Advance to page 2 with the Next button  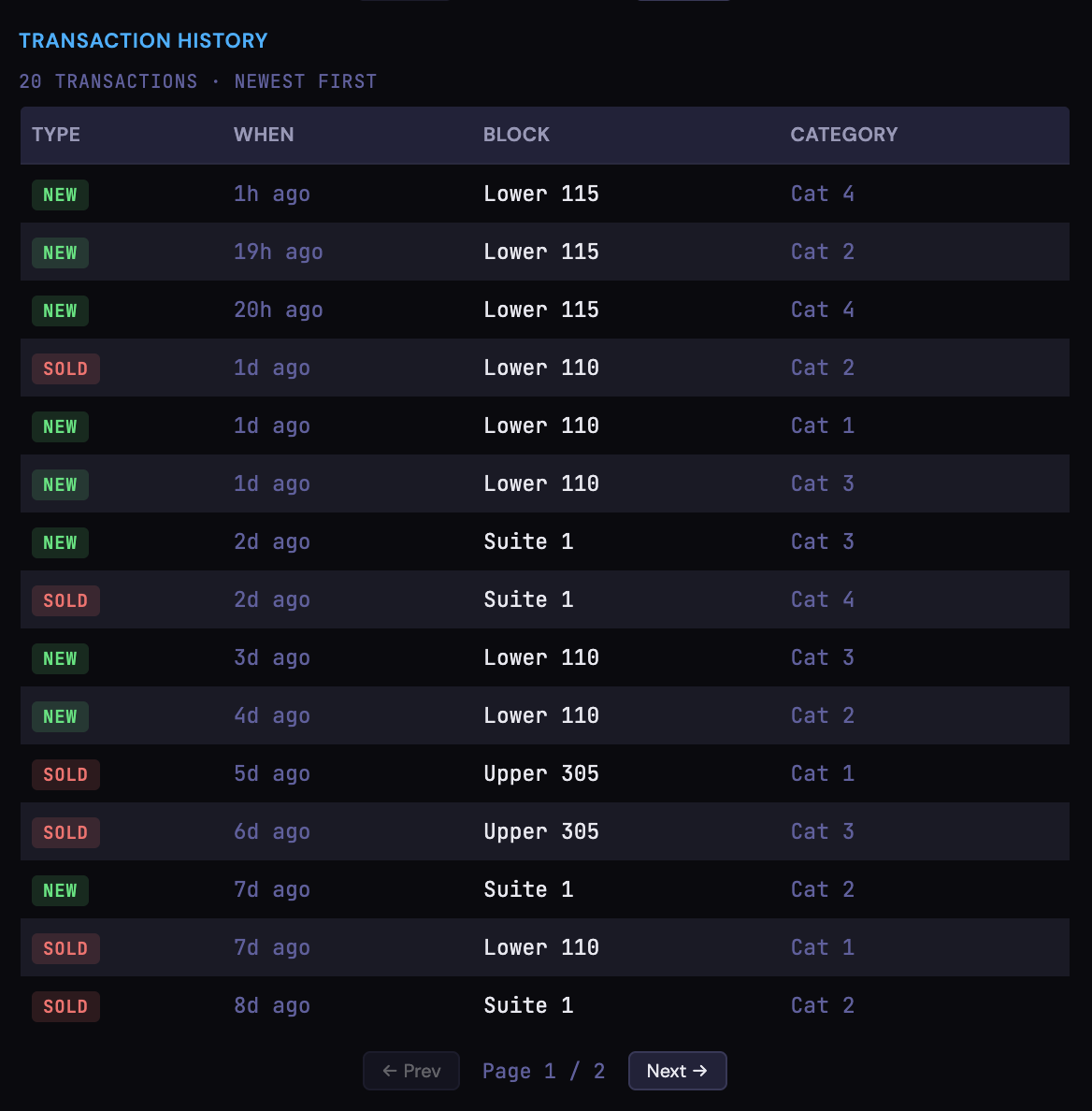click(677, 1071)
